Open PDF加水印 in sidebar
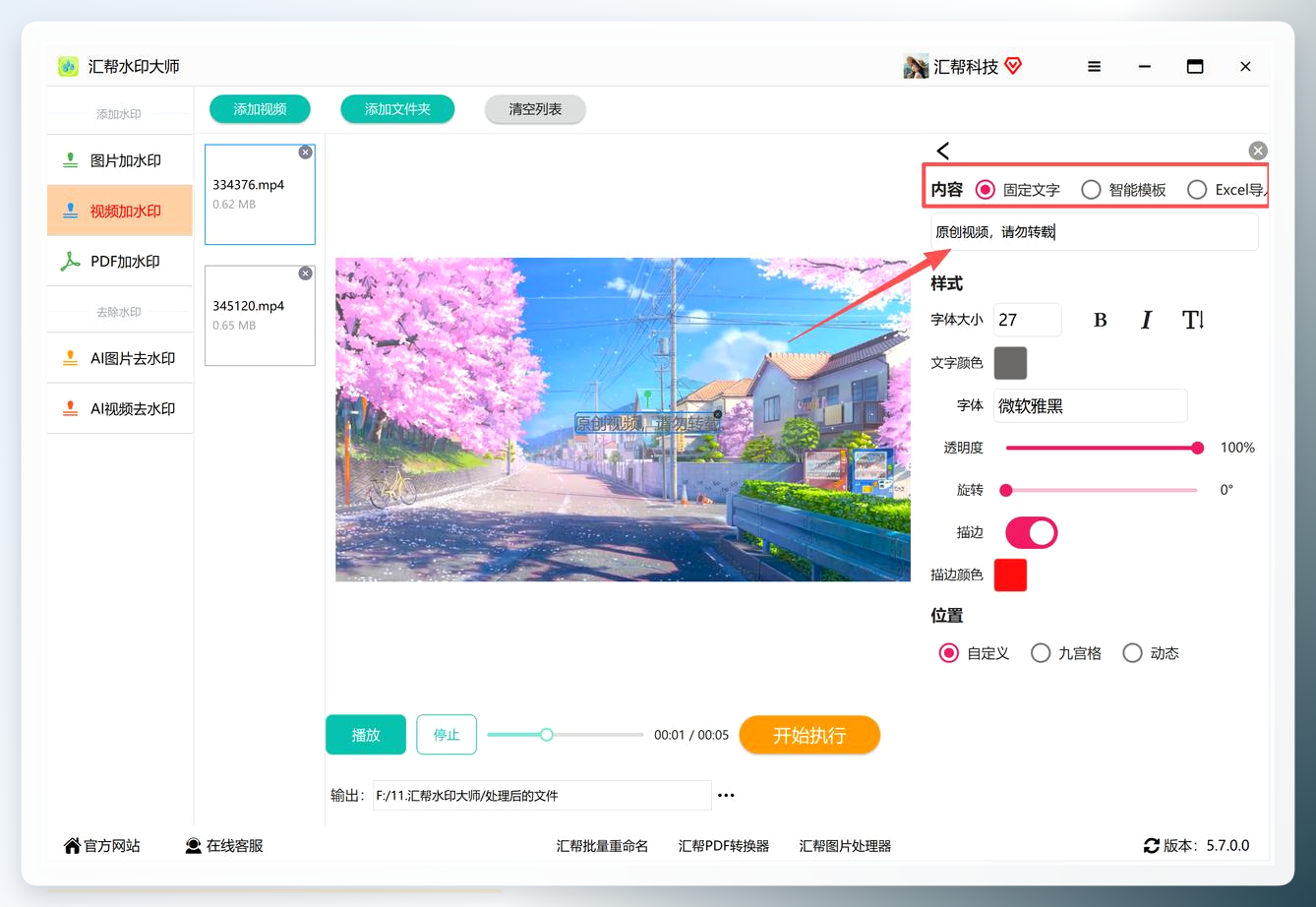The image size is (1316, 907). click(120, 261)
